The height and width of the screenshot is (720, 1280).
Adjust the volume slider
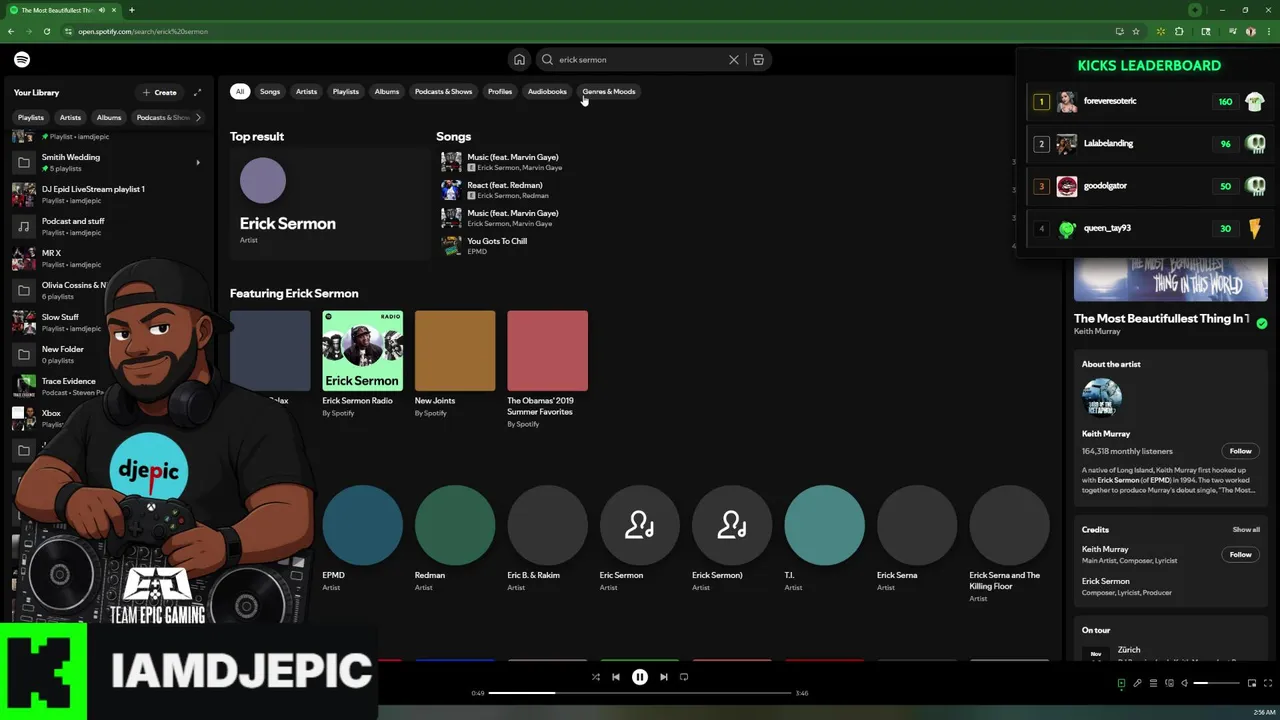[x=1215, y=683]
